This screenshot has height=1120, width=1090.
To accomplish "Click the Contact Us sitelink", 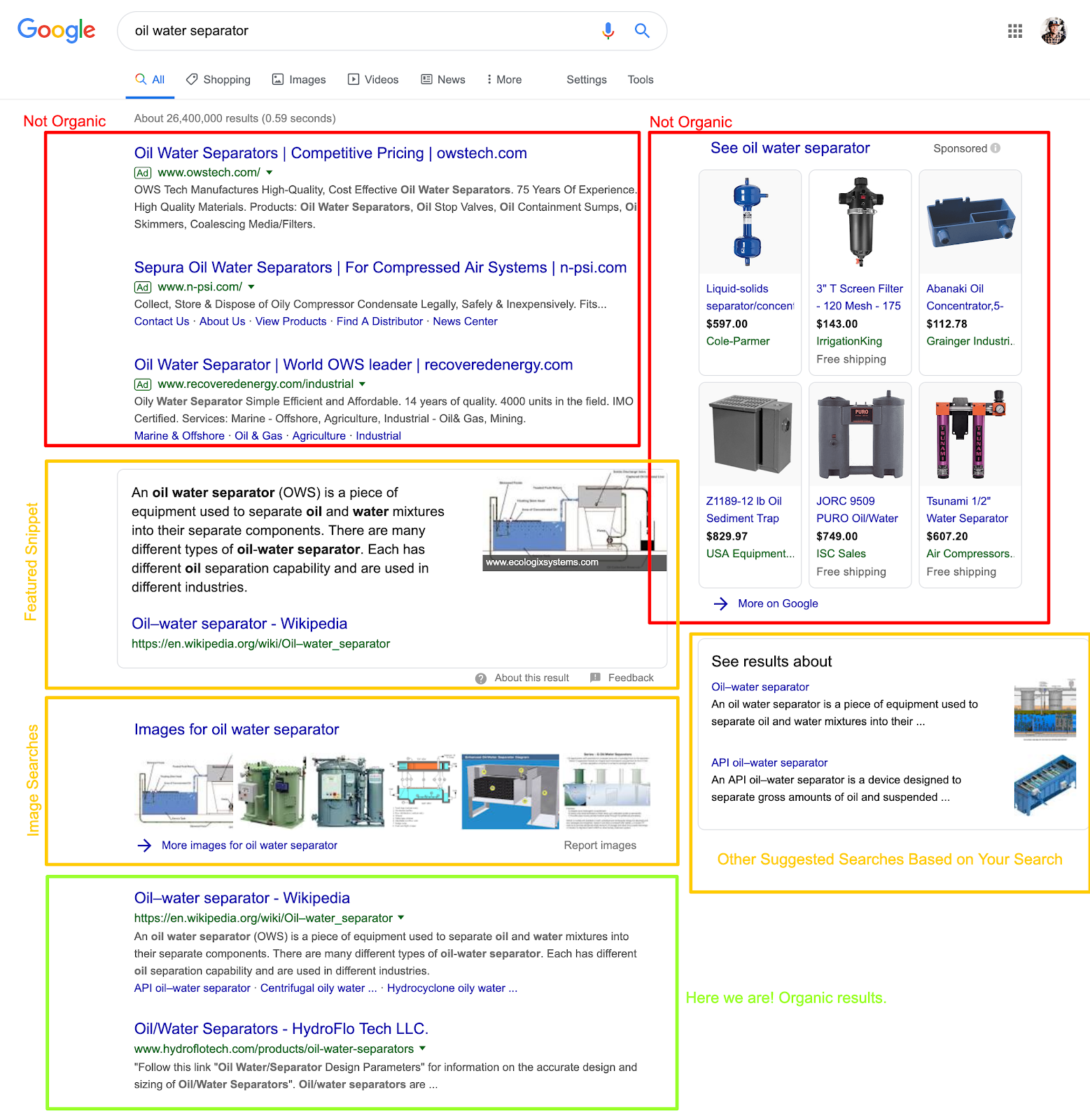I will (x=162, y=321).
